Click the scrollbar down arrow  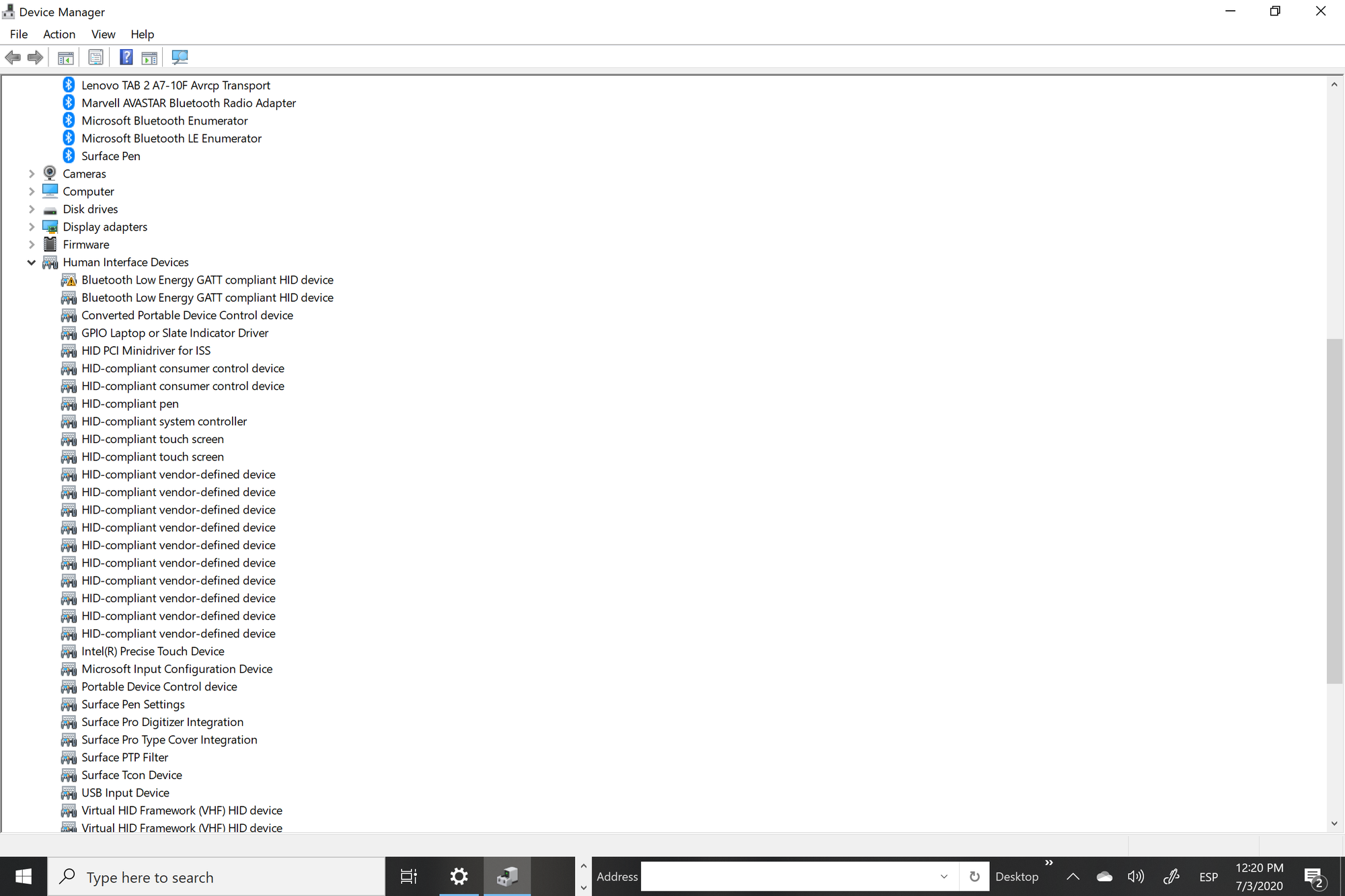tap(1334, 823)
